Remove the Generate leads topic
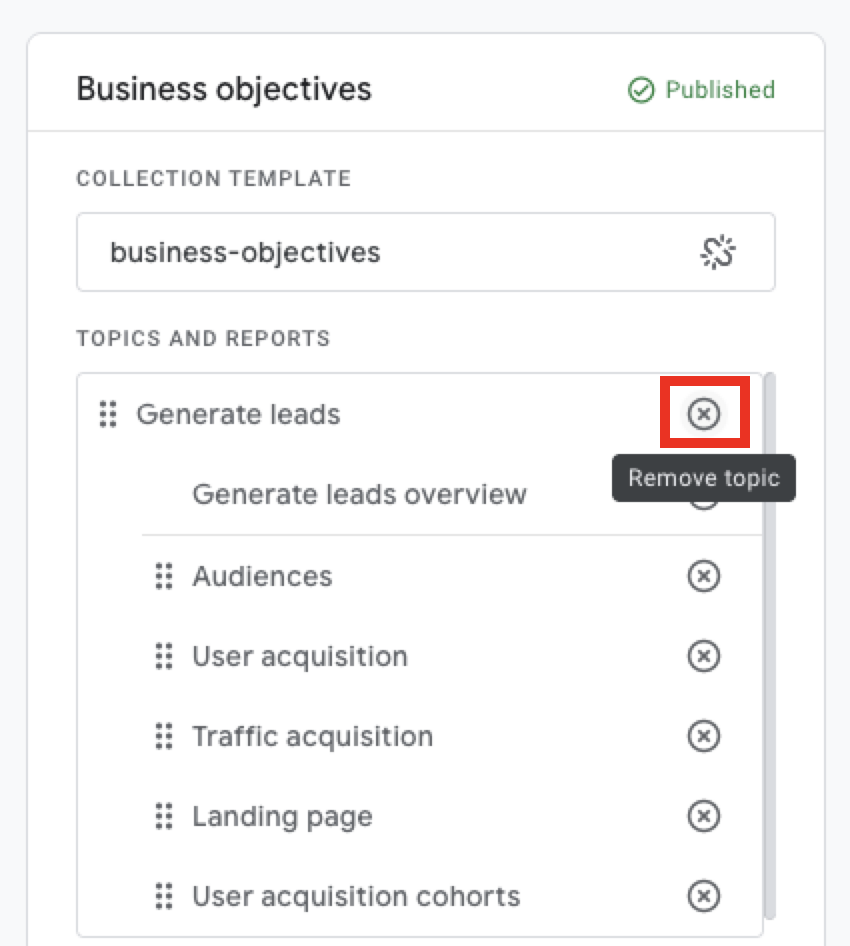The width and height of the screenshot is (850, 946). coord(703,414)
